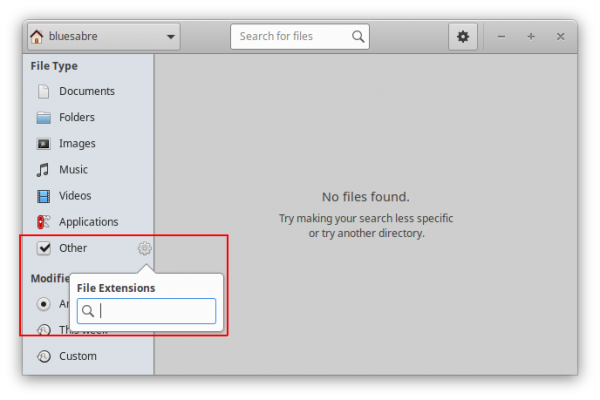Click the home folder icon
Screen dimensions: 600x400
[37, 37]
